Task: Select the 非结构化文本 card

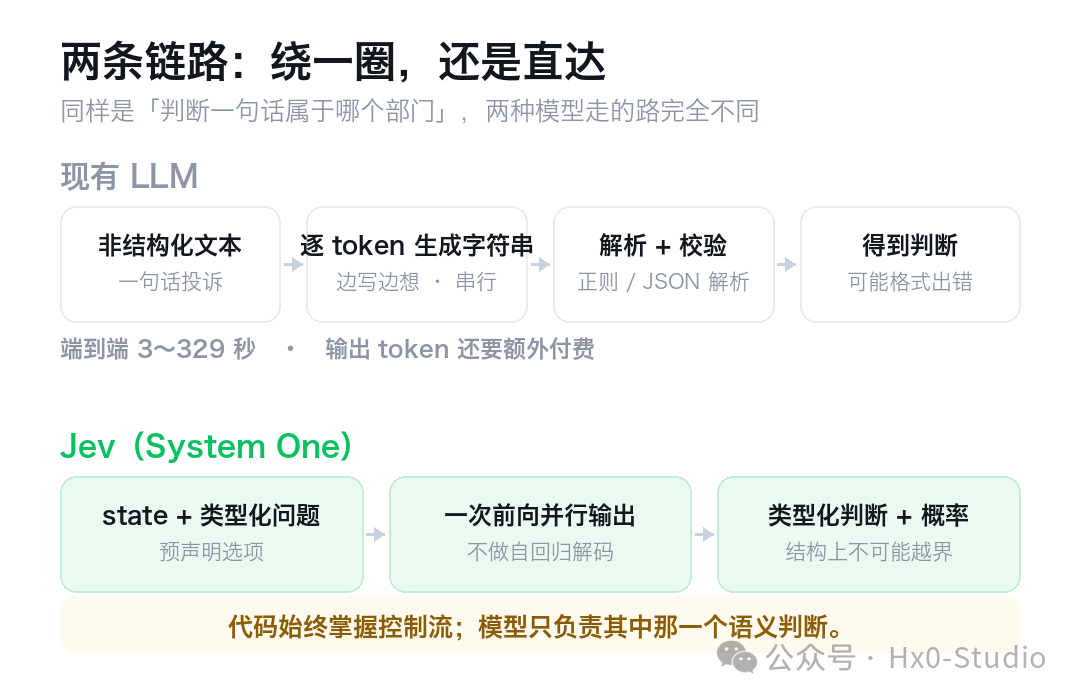Action: coord(170,265)
